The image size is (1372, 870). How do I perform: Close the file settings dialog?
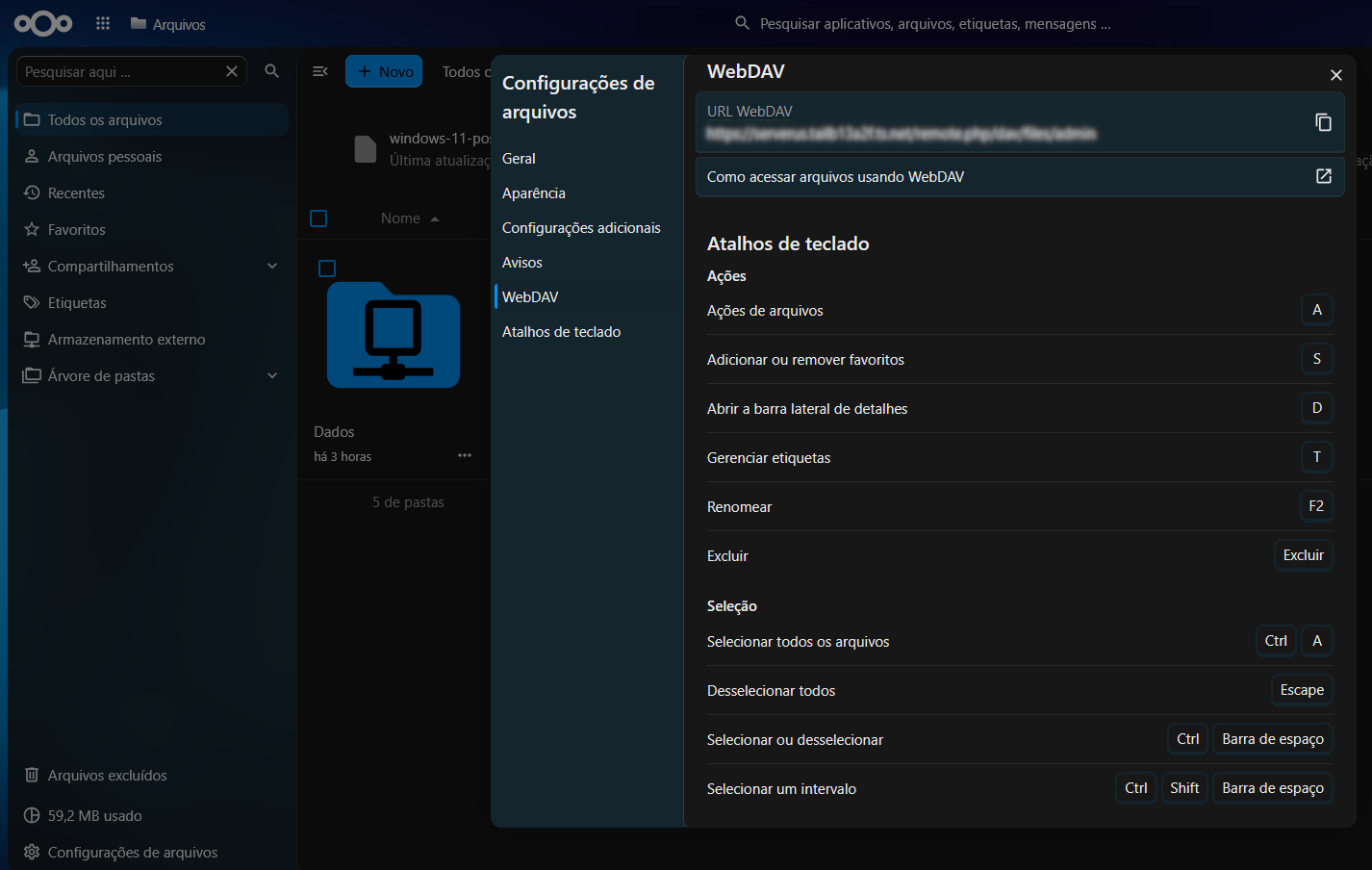tap(1335, 75)
